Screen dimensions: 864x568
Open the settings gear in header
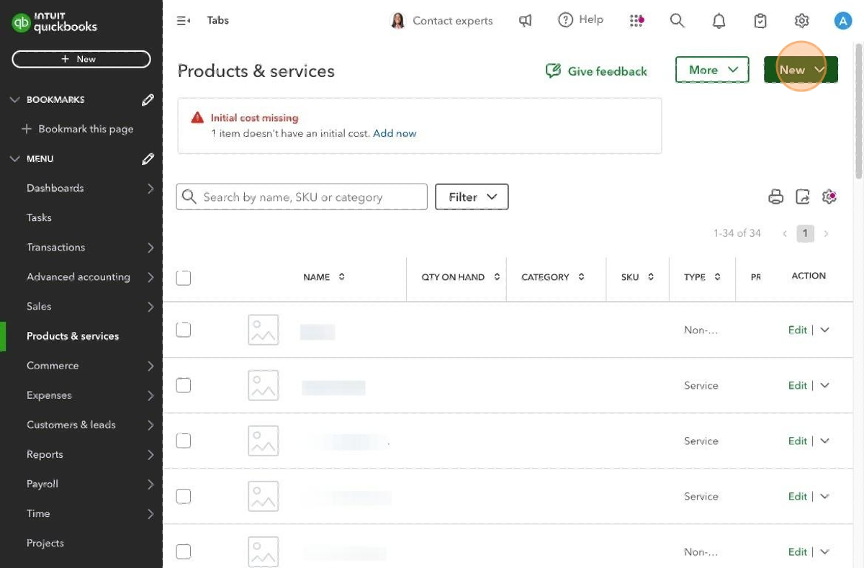click(801, 20)
